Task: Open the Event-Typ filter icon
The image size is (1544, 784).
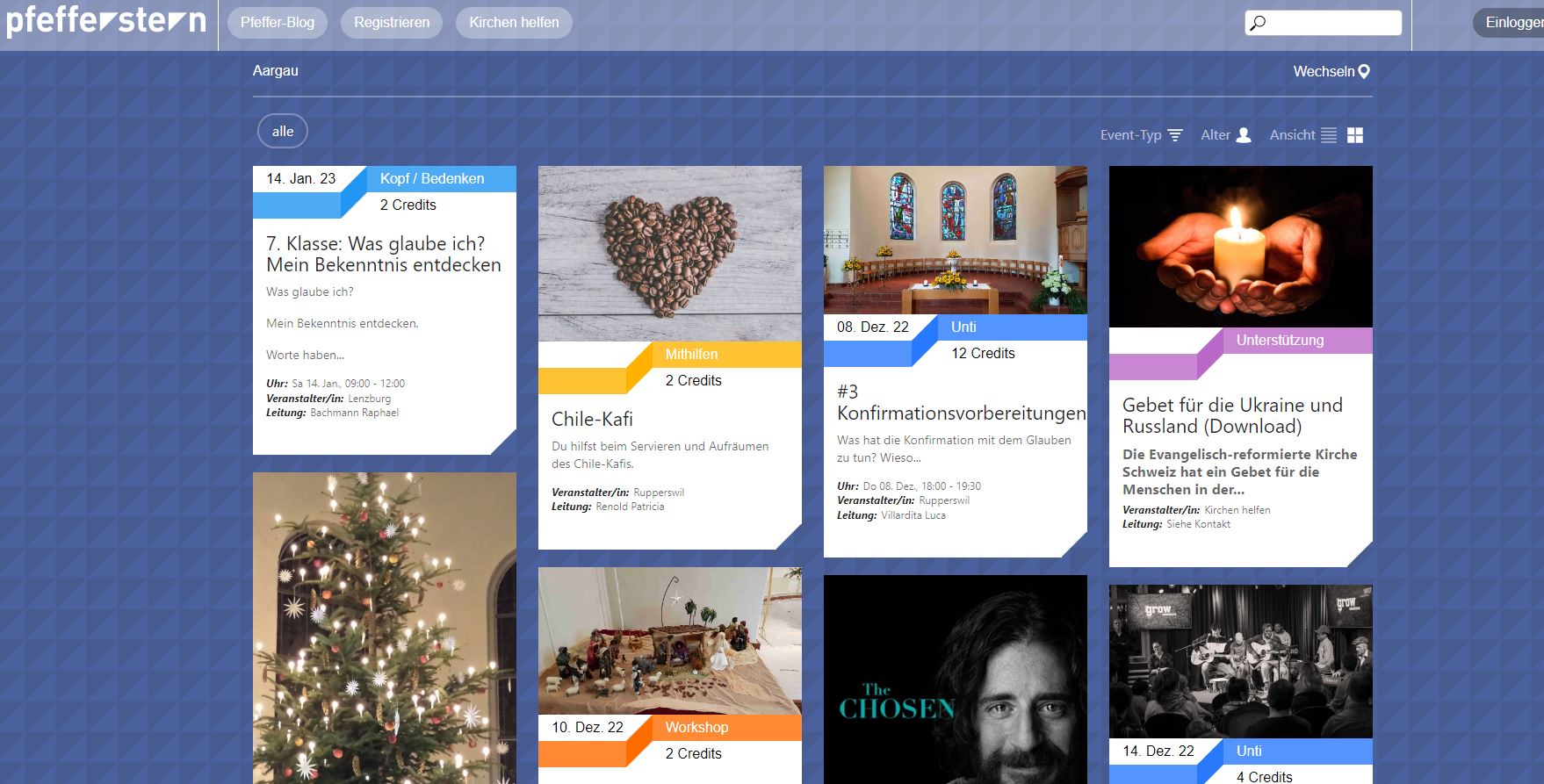Action: pos(1175,135)
